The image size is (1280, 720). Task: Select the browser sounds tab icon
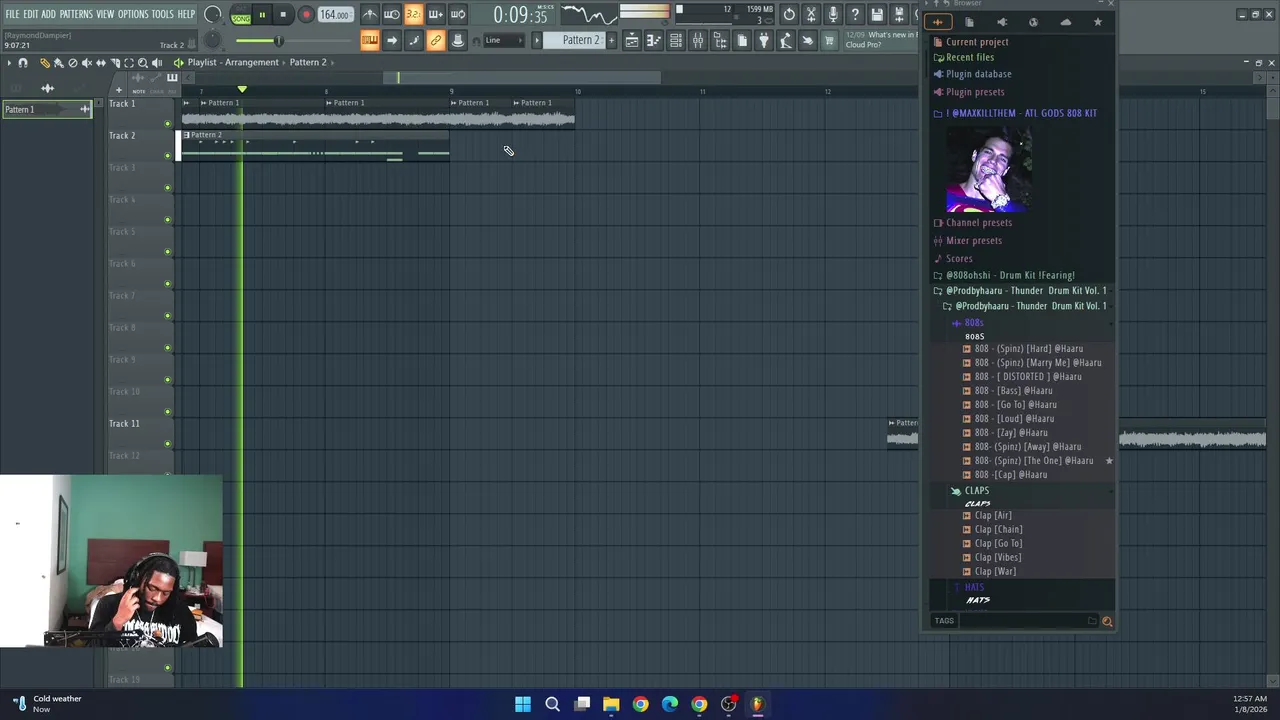(x=937, y=22)
